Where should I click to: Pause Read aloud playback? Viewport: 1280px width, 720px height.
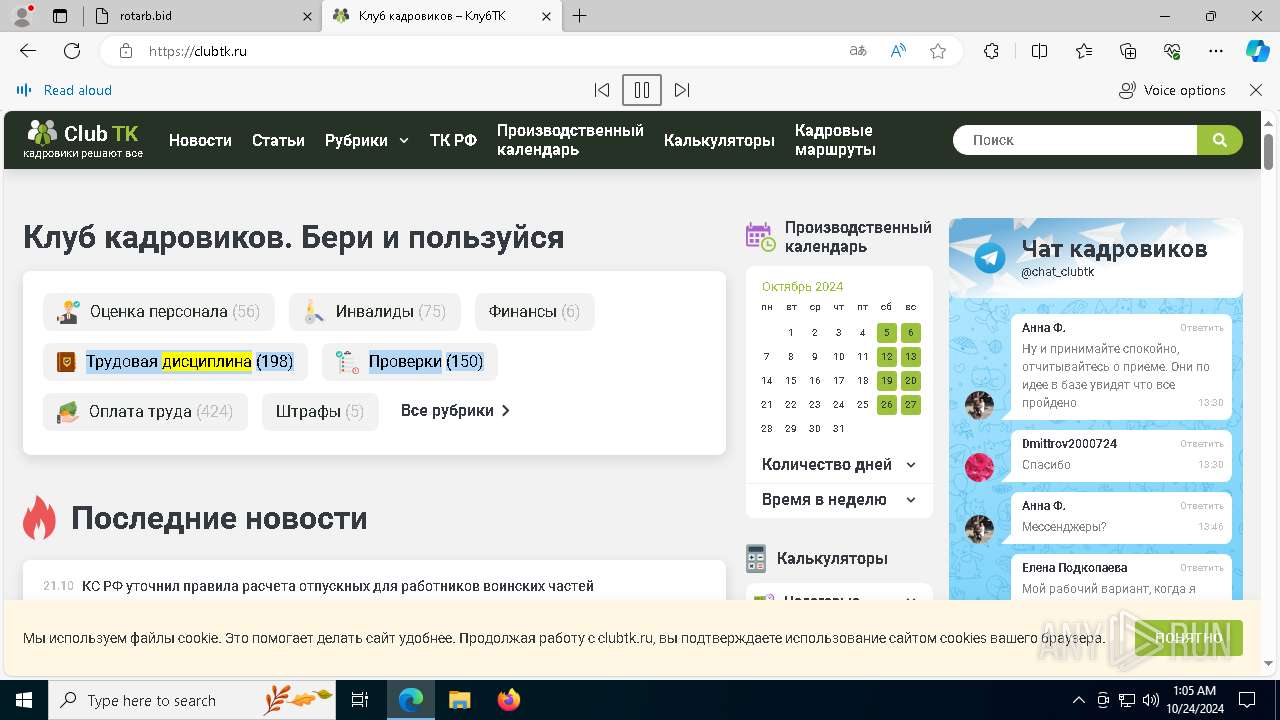point(642,90)
